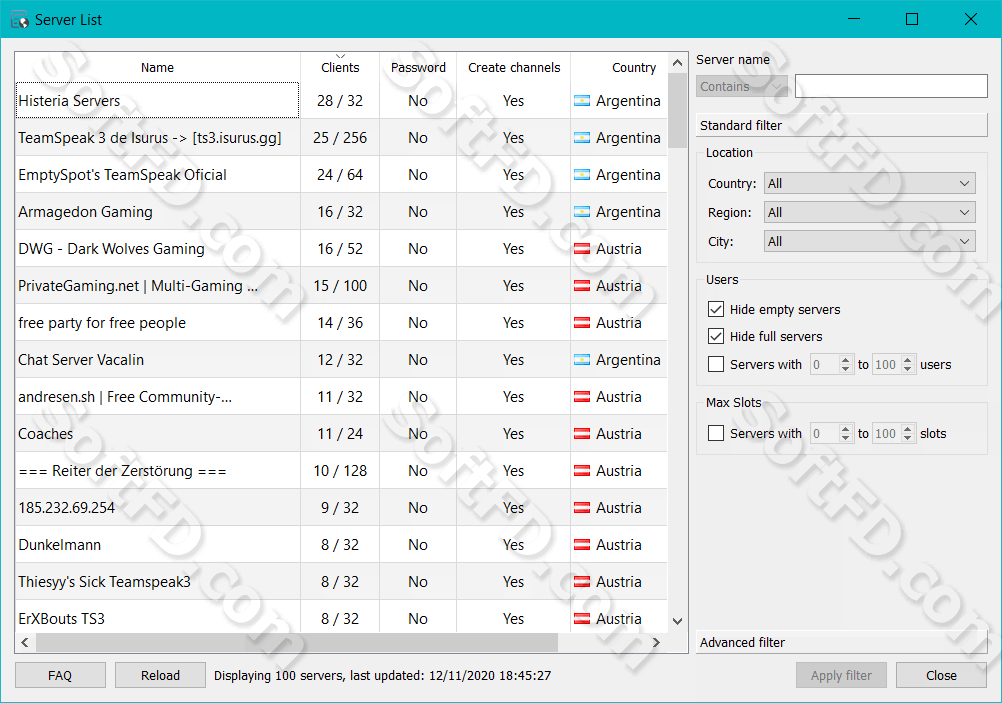Viewport: 1002px width, 703px height.
Task: Sort by the Create channels column header
Action: (x=514, y=67)
